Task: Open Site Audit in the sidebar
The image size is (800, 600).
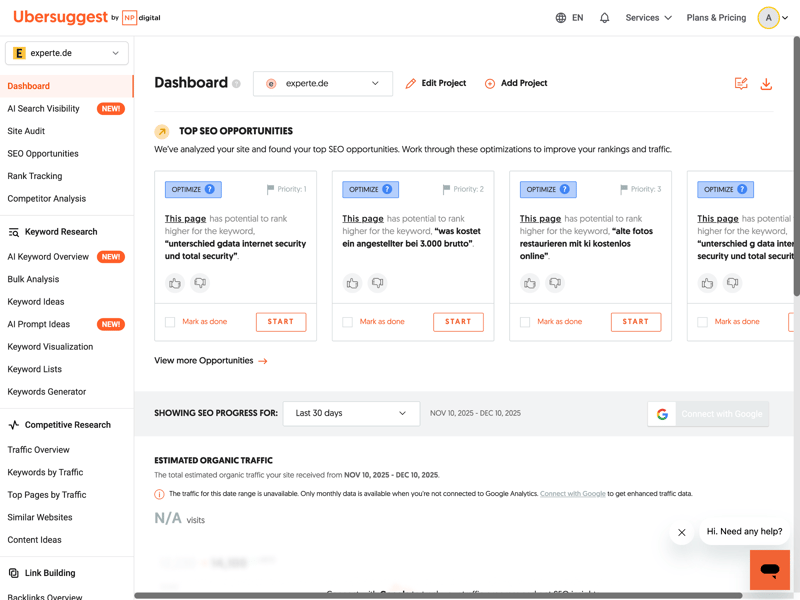Action: tap(26, 131)
